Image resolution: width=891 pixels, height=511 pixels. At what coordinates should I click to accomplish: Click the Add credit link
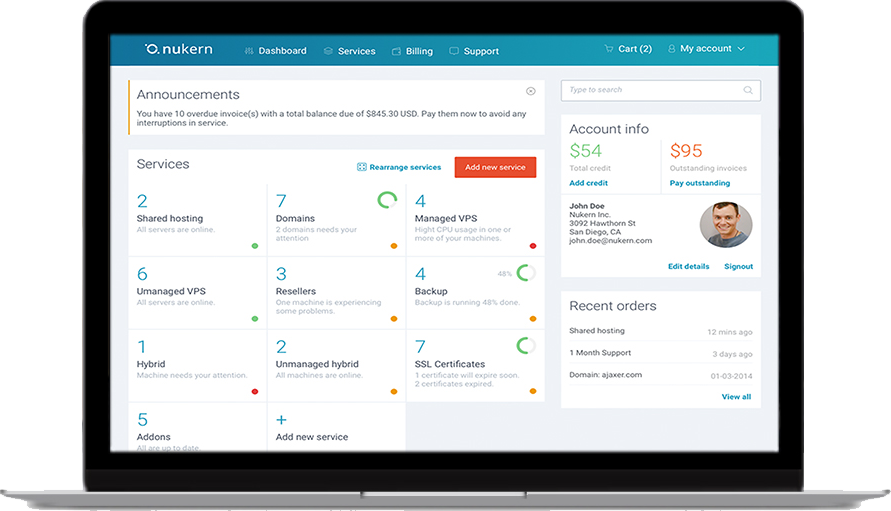pos(589,183)
